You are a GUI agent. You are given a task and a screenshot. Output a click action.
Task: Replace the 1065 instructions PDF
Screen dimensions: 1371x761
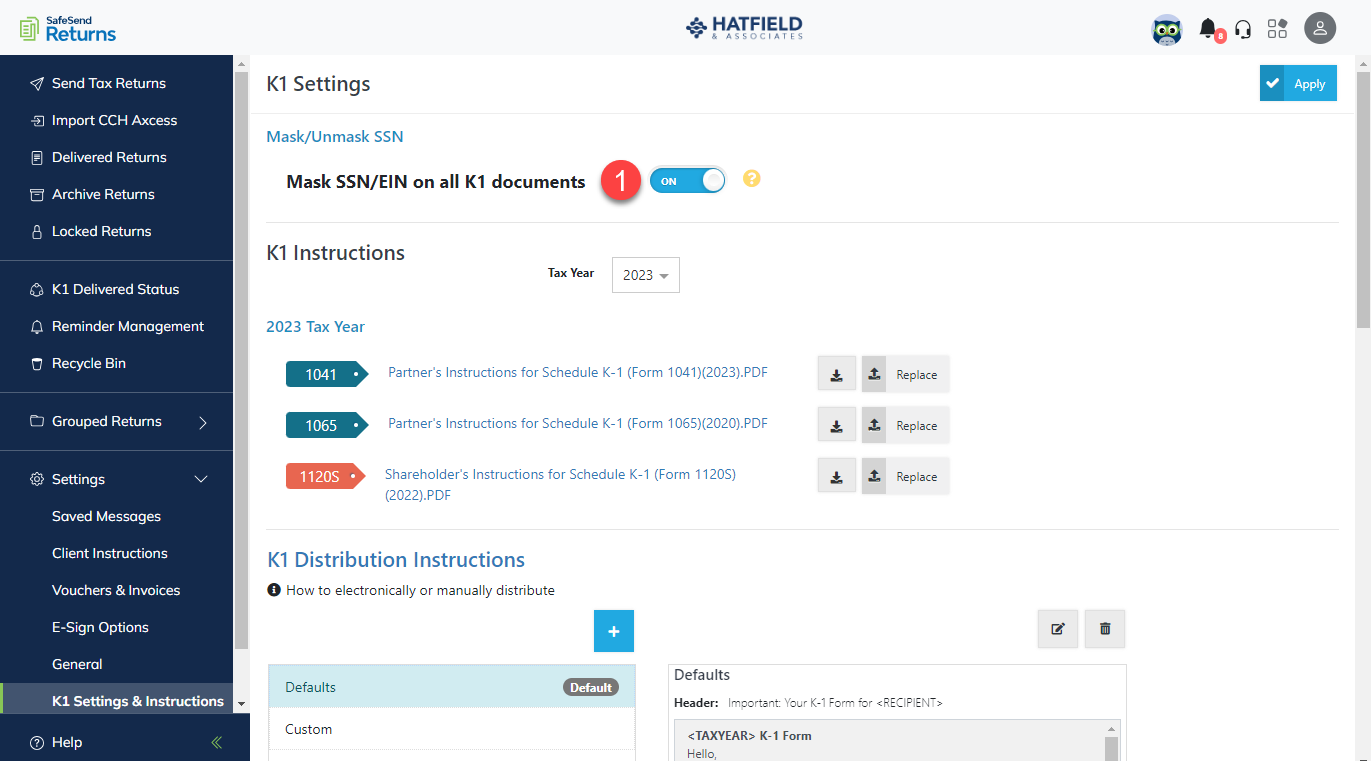coord(905,425)
